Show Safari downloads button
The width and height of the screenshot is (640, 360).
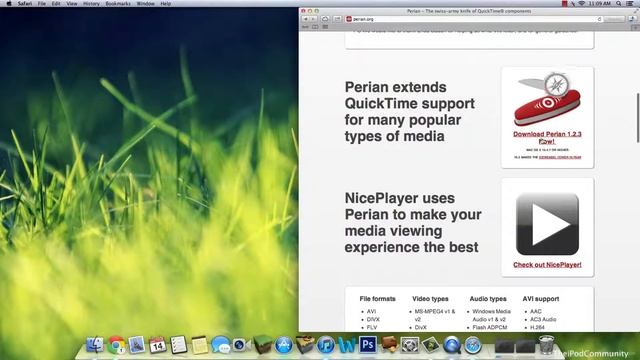tap(633, 19)
